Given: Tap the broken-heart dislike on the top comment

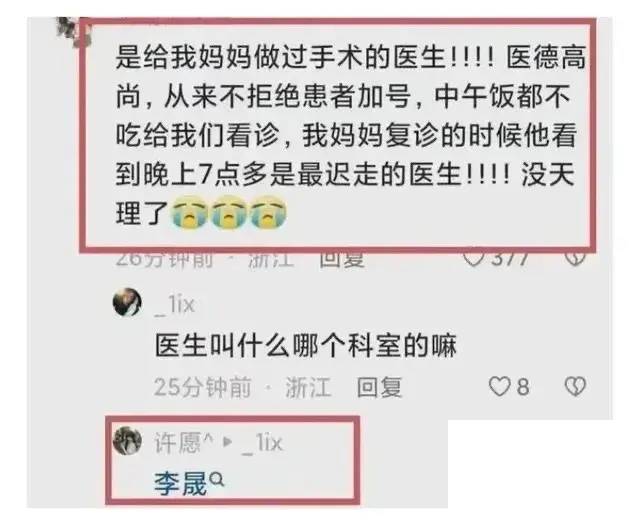Looking at the screenshot, I should click(575, 259).
